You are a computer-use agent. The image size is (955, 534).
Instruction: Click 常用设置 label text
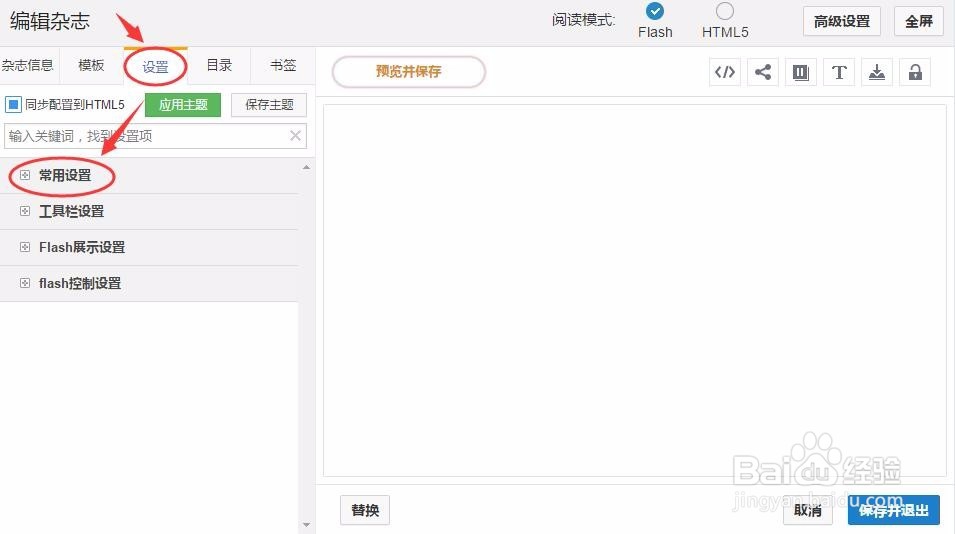65,175
